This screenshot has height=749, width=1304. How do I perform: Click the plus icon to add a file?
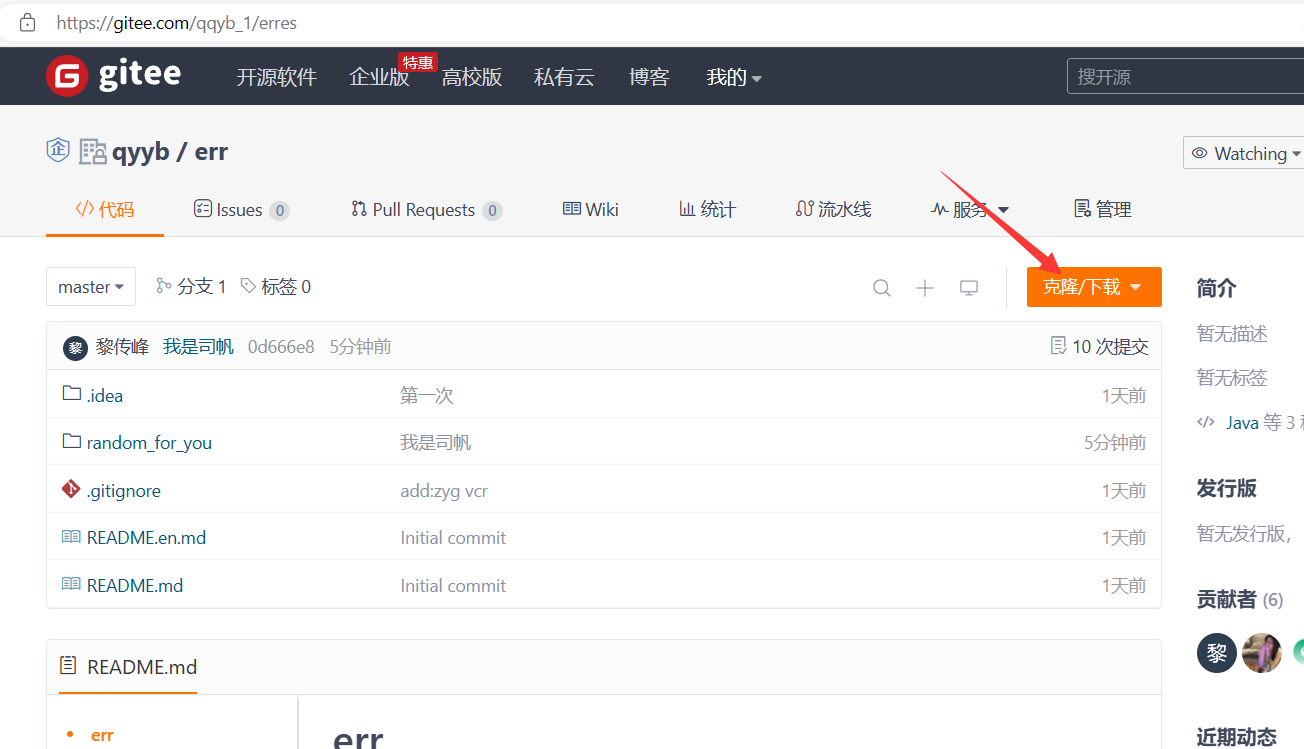tap(925, 288)
